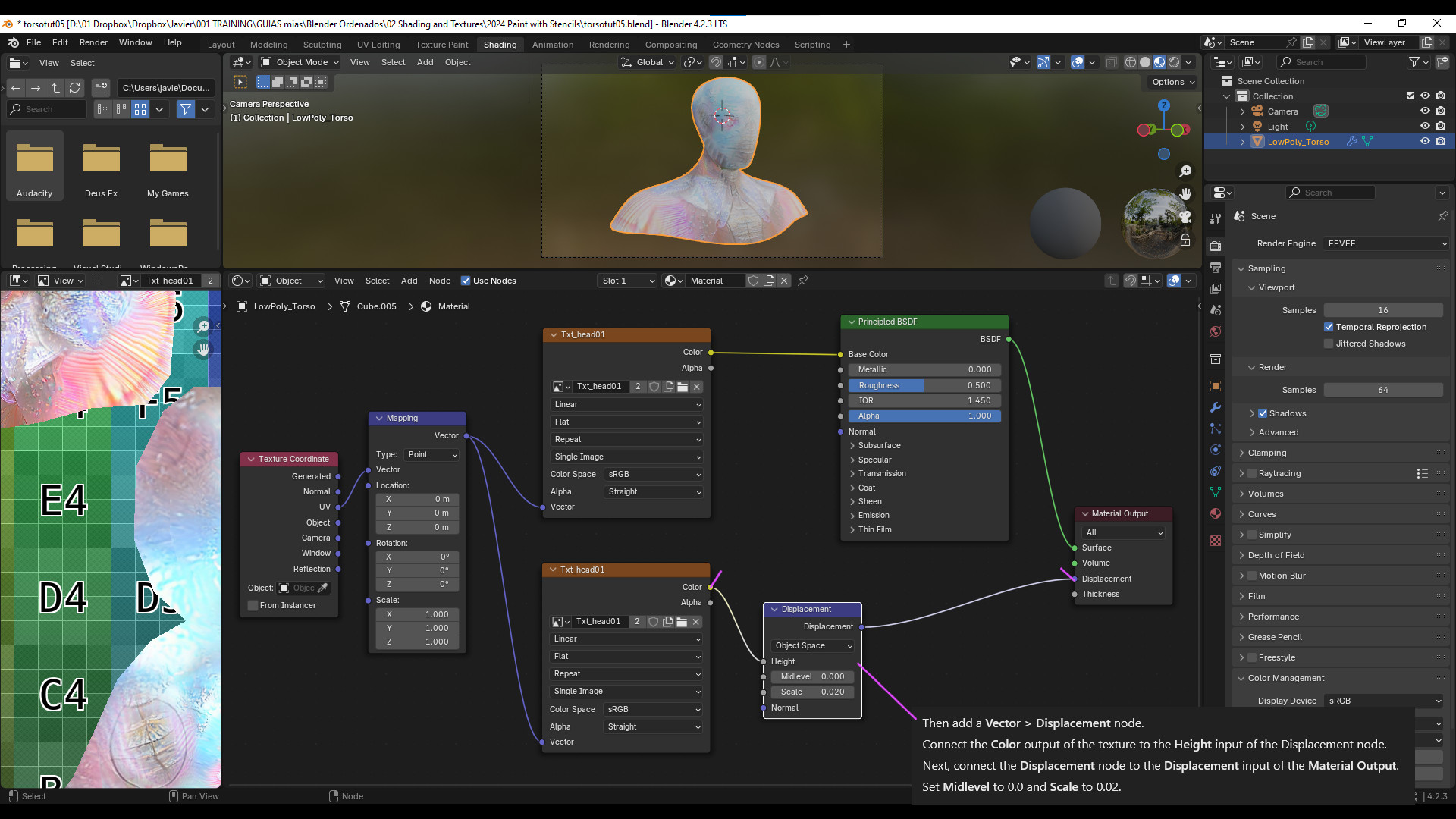Viewport: 1456px width, 819px height.
Task: Click the Viewport Samples 16 field
Action: pos(1383,310)
